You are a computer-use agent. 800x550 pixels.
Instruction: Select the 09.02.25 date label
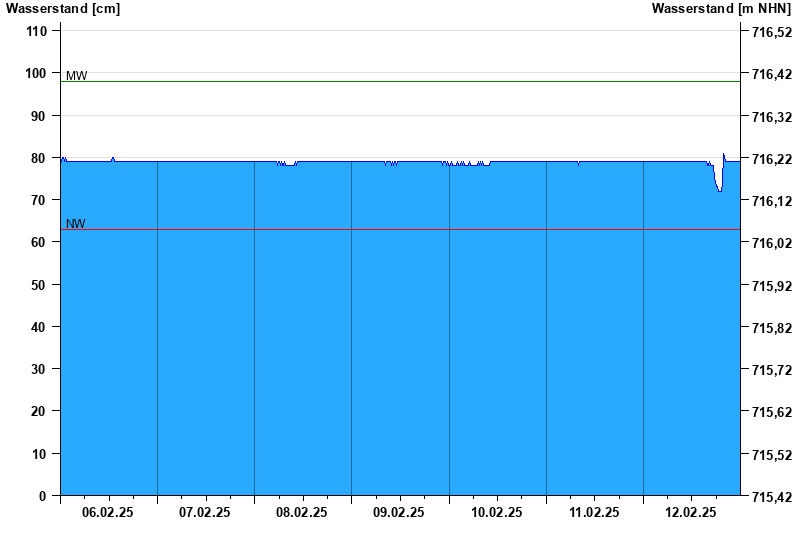click(x=399, y=512)
